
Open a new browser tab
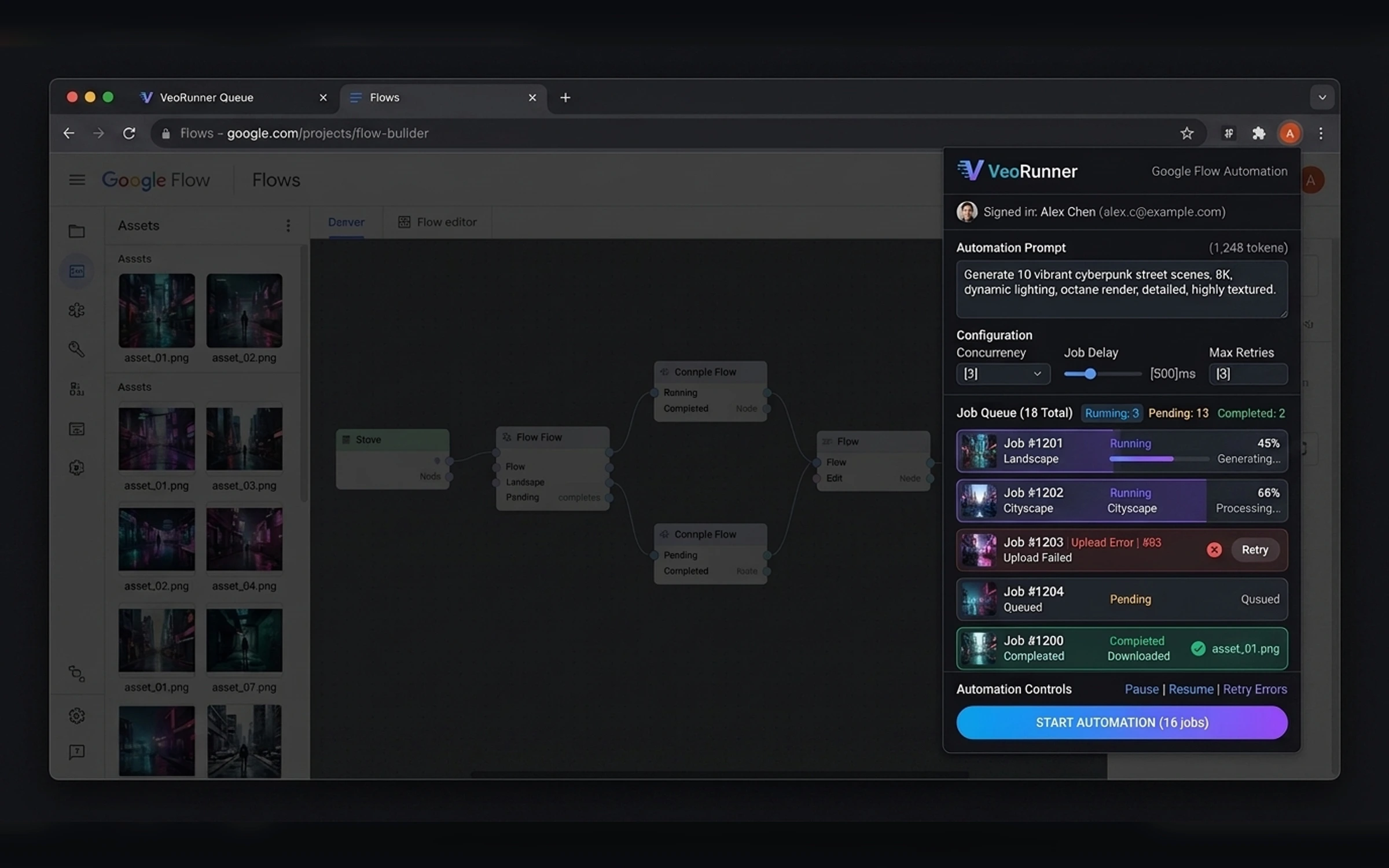tap(565, 98)
